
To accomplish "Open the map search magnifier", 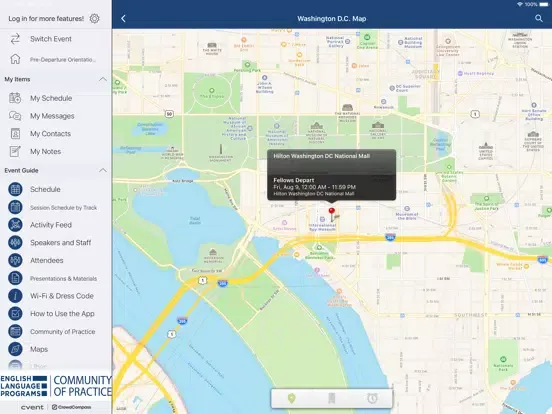I will [539, 18].
